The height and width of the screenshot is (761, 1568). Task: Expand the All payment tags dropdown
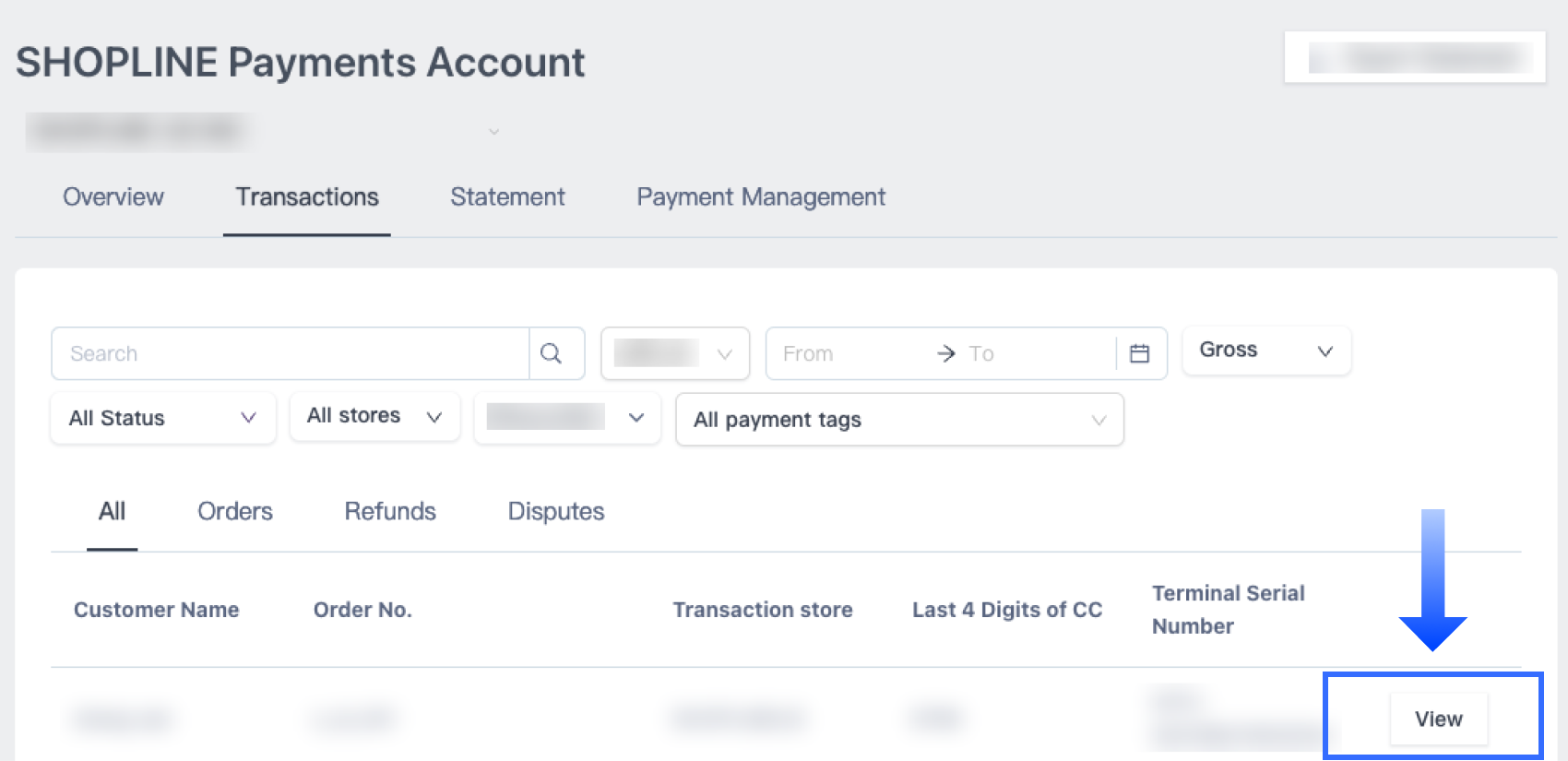pos(899,420)
